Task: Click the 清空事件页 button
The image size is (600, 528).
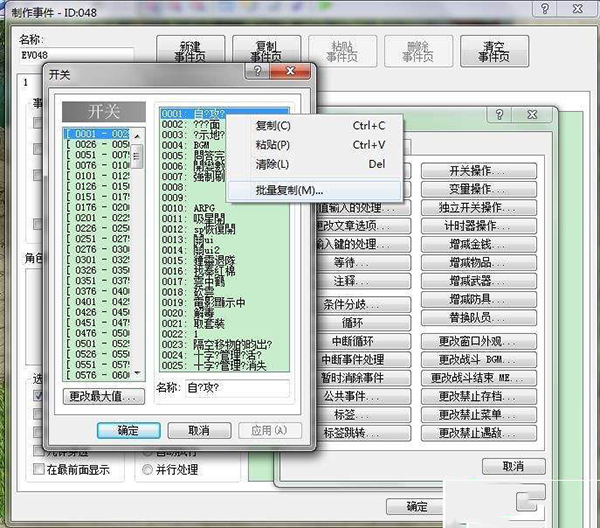Action: (494, 51)
